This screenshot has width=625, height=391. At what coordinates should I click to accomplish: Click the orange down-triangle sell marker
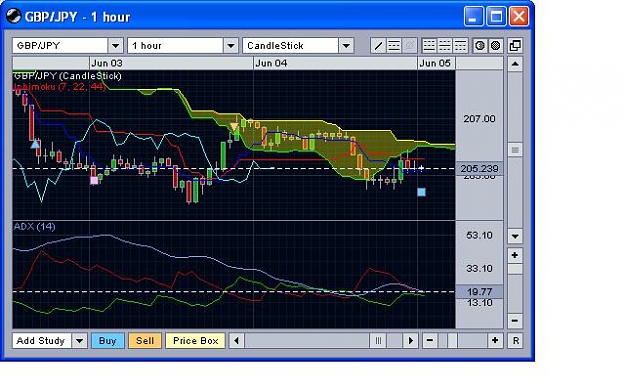pos(234,127)
